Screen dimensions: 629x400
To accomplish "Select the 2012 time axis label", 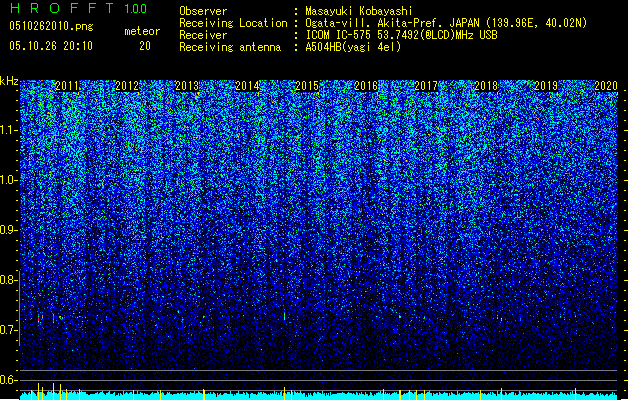I will (x=127, y=86).
